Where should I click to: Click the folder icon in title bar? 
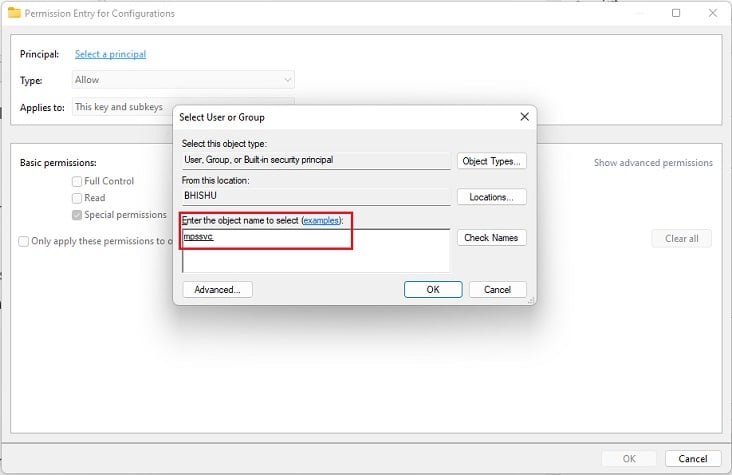point(14,13)
